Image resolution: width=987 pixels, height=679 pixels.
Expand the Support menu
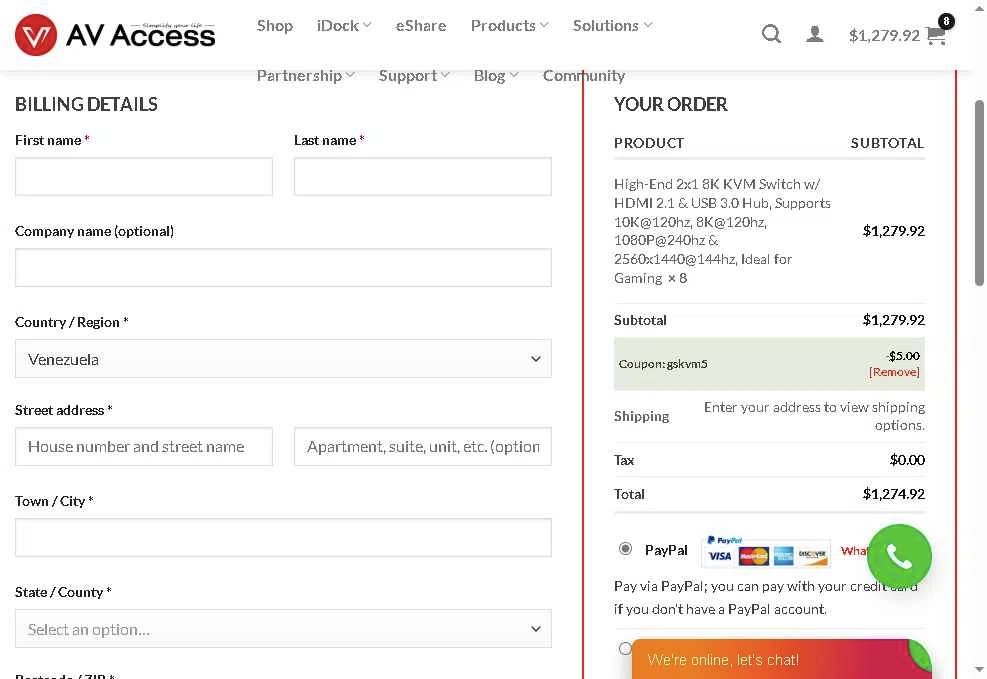[x=414, y=76]
